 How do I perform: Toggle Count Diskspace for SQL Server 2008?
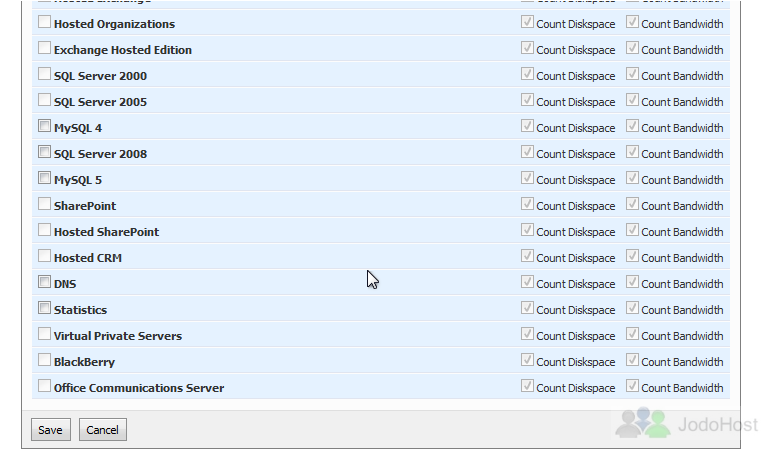click(x=527, y=152)
